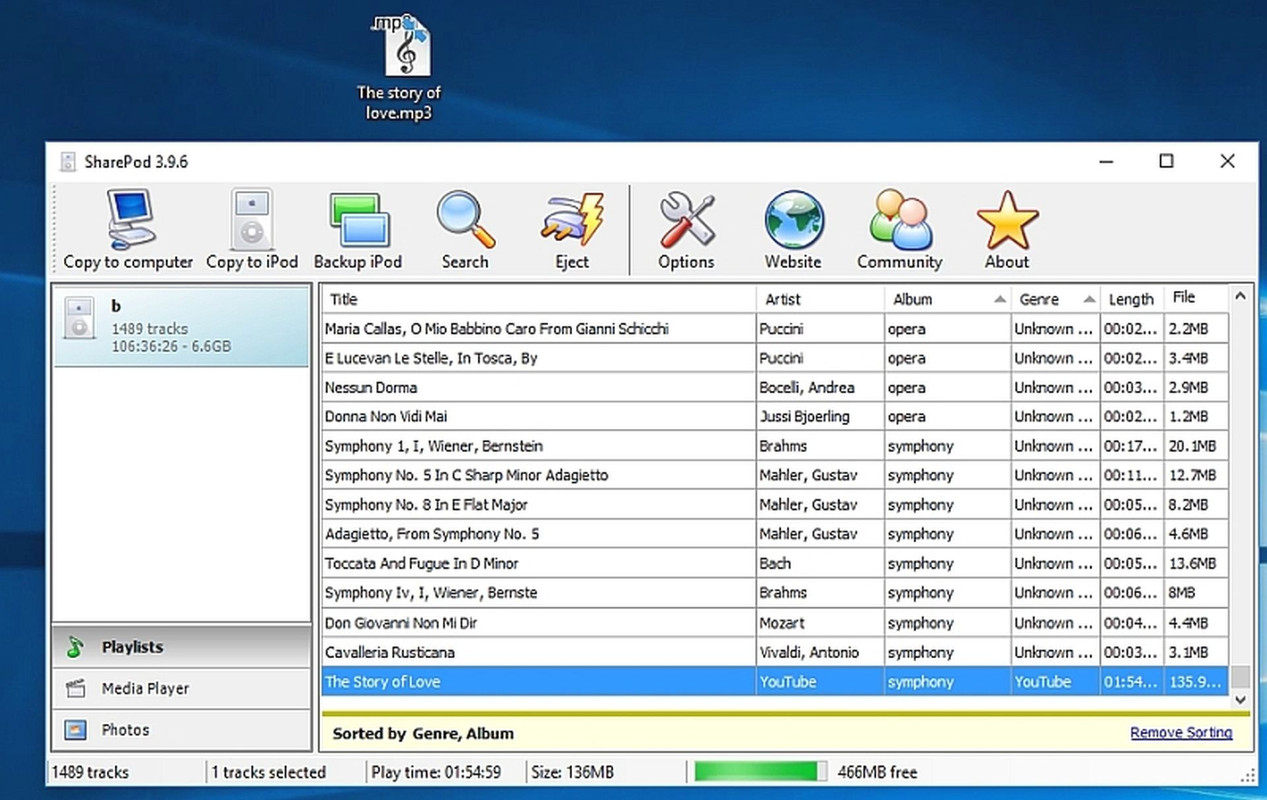Viewport: 1267px width, 800px height.
Task: Open the Website globe icon
Action: pyautogui.click(x=793, y=230)
